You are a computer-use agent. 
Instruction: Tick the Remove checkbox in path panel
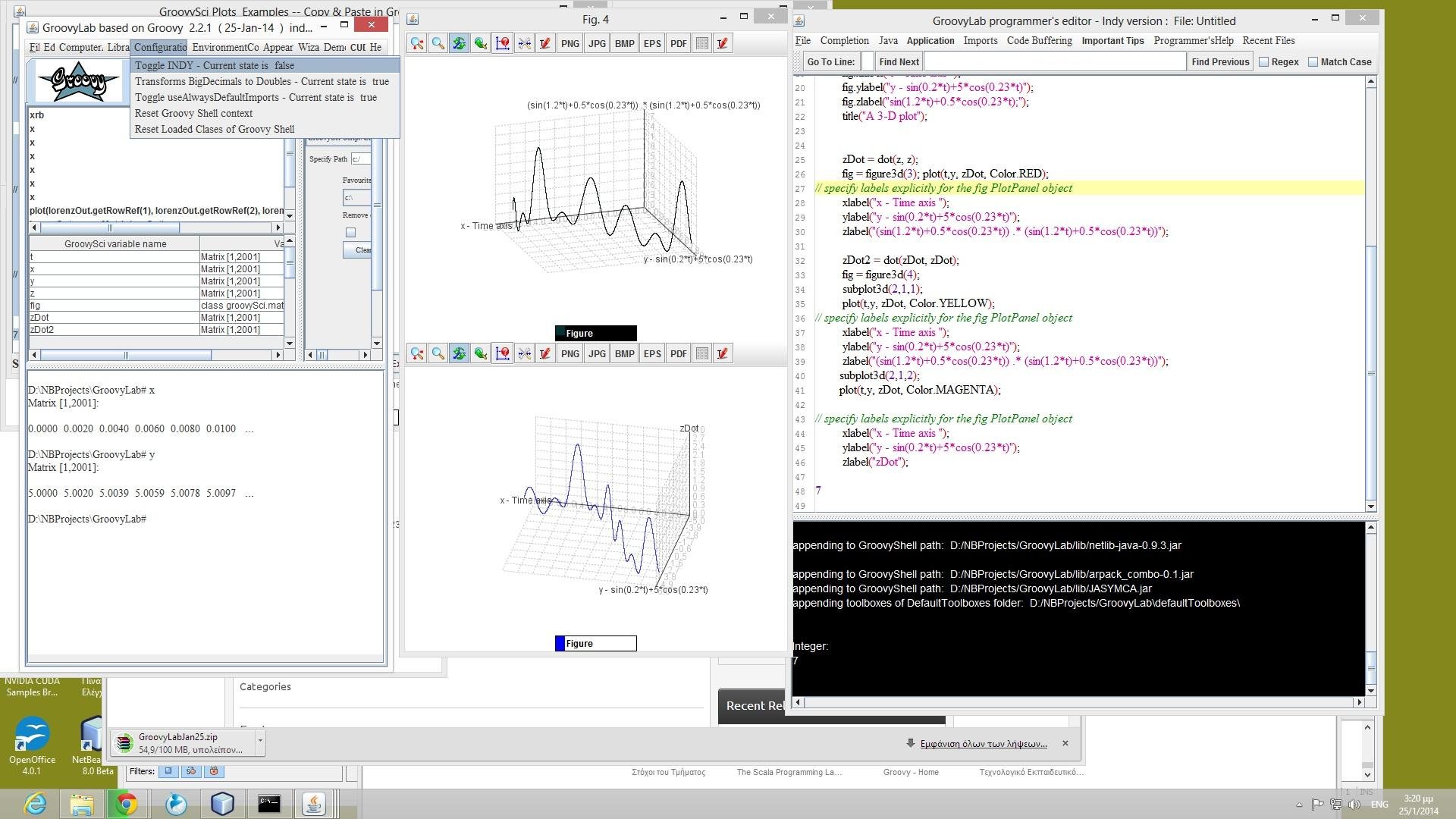pyautogui.click(x=350, y=233)
